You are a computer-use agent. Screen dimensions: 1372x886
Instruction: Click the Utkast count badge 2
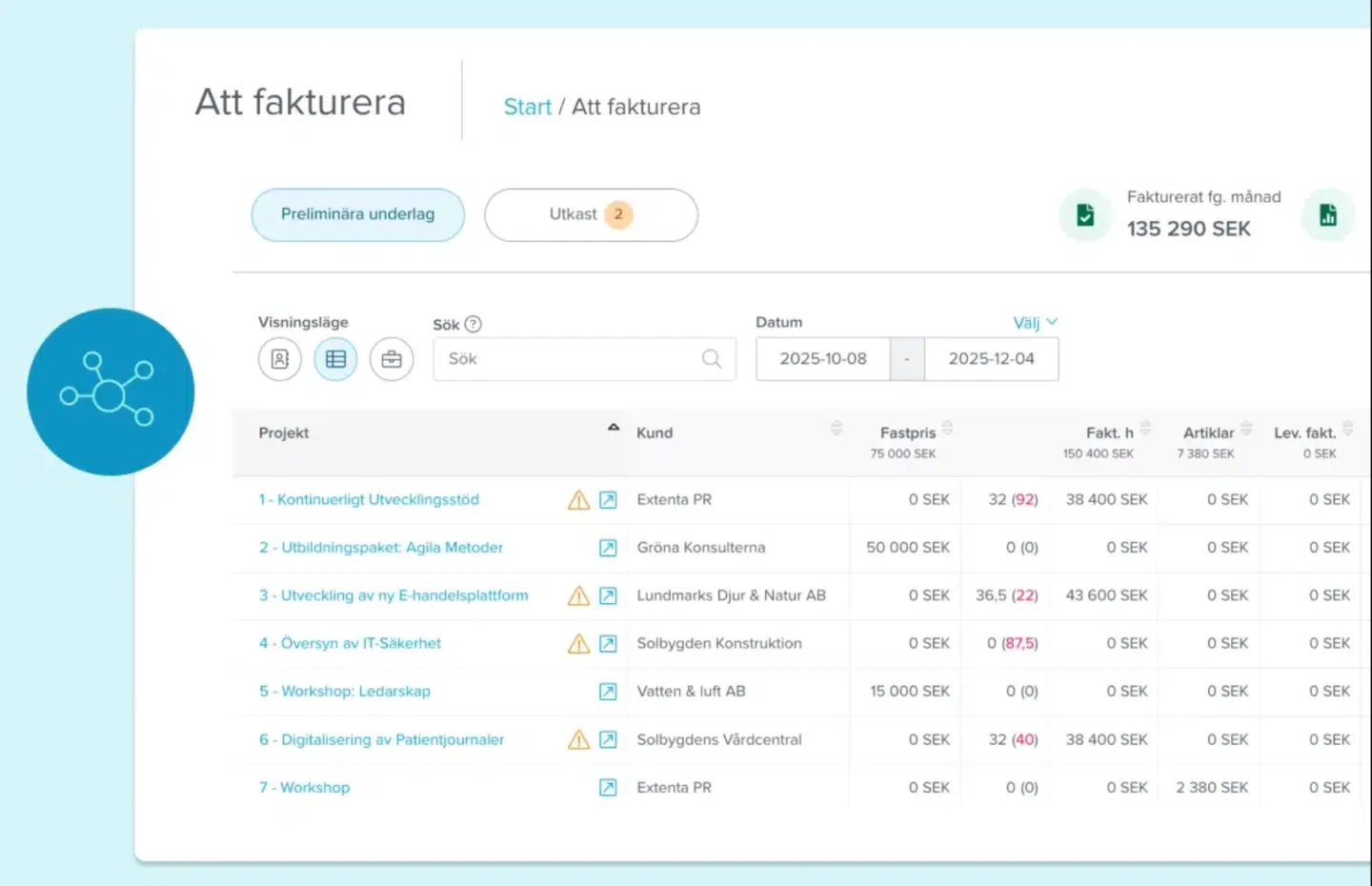[x=618, y=214]
